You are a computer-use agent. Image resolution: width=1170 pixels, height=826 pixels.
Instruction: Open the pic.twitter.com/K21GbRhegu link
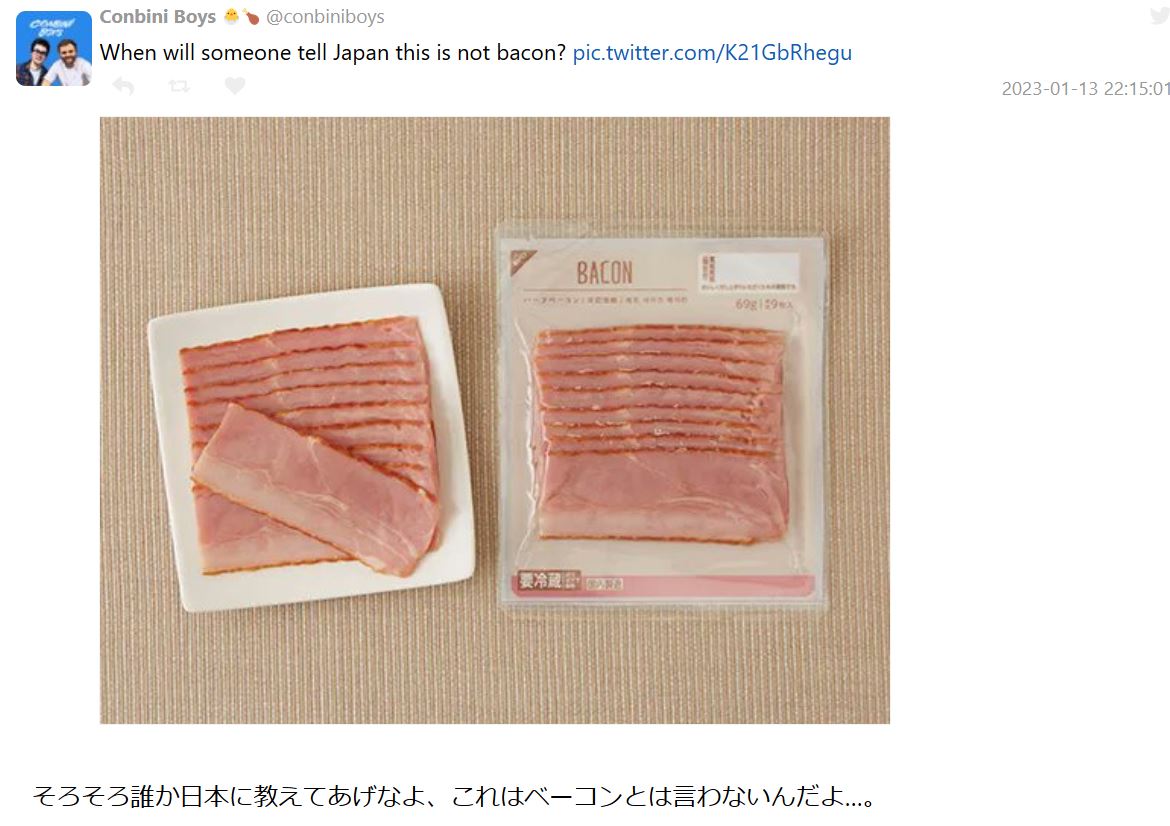pos(712,53)
